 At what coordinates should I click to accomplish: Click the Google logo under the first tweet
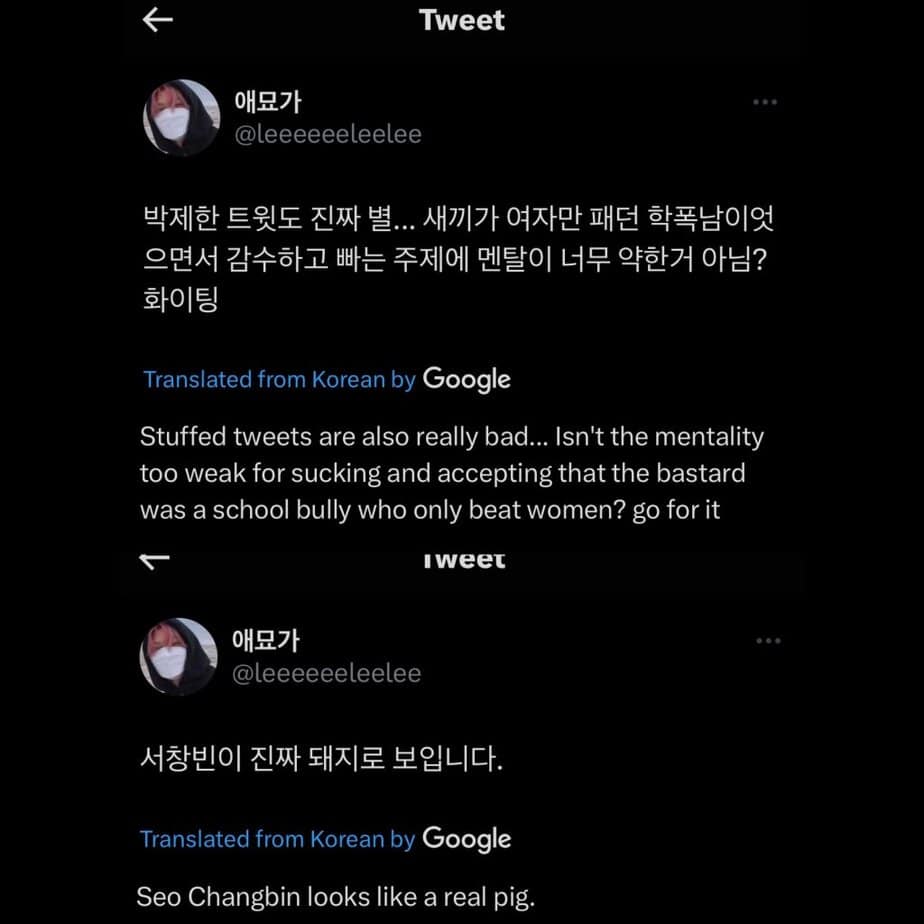[467, 379]
